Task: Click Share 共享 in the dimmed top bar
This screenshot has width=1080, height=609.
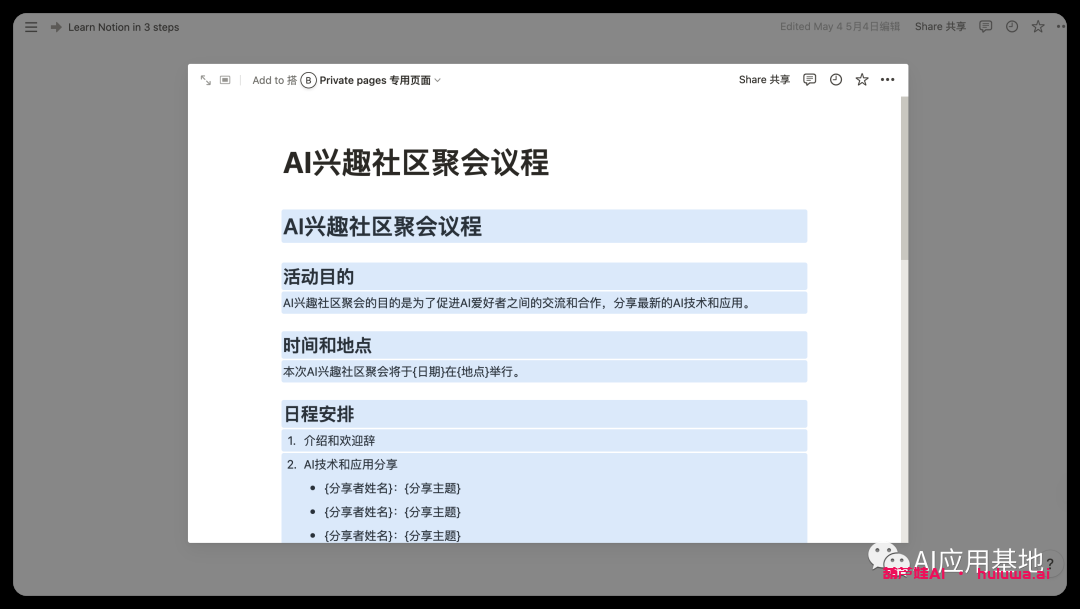Action: (x=940, y=27)
